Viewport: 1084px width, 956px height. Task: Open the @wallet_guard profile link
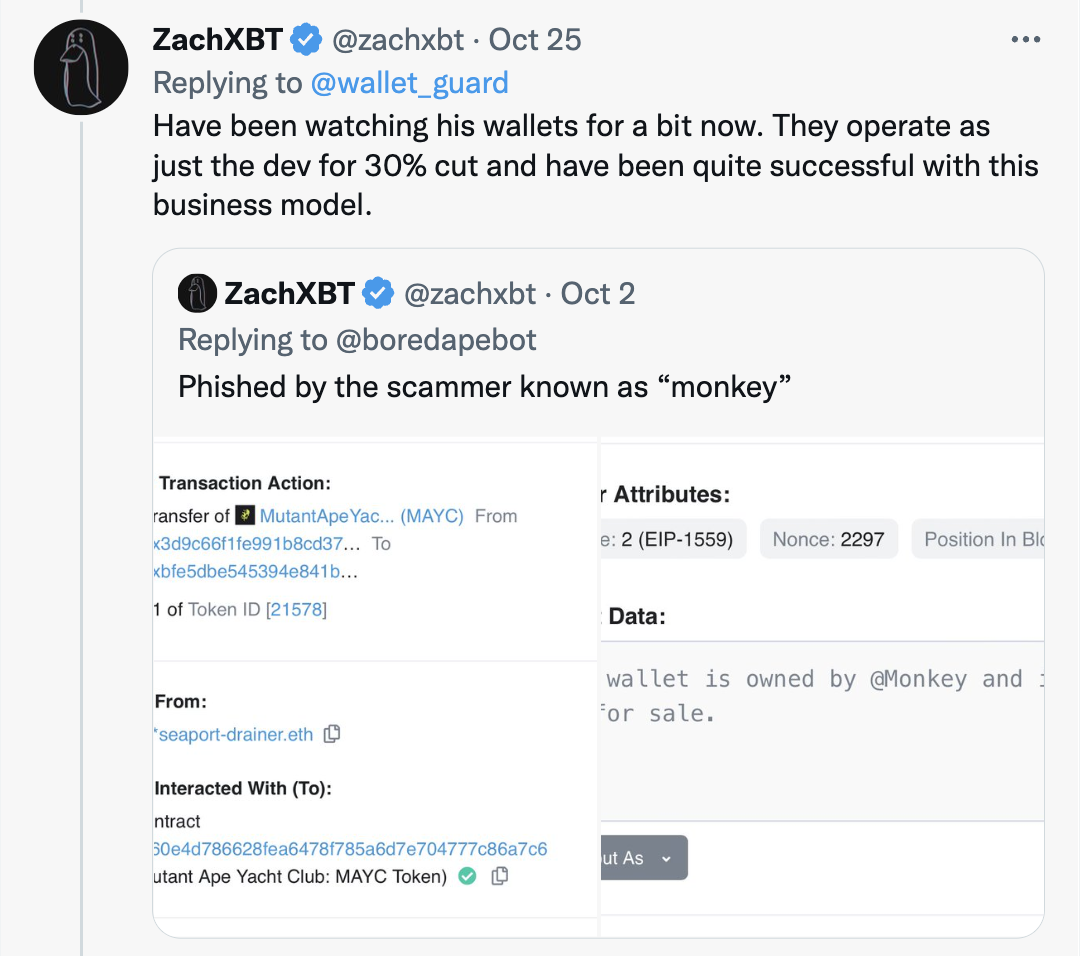point(410,83)
